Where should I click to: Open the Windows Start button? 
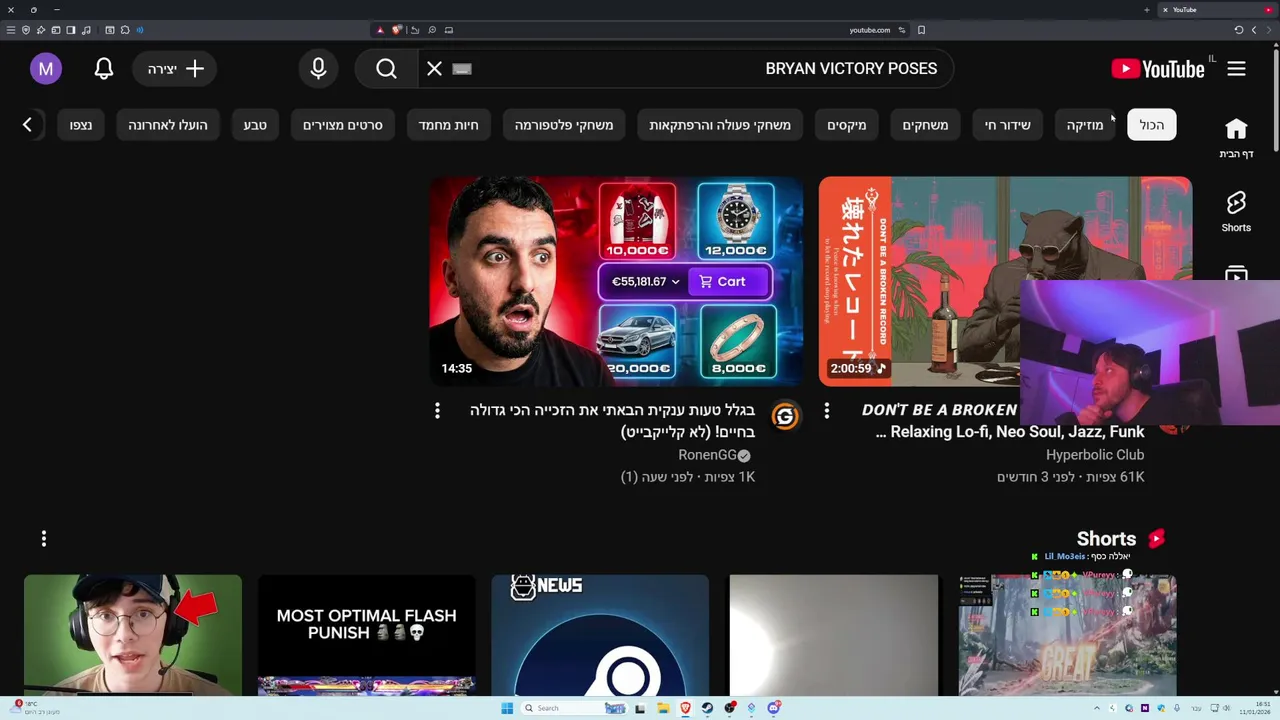pyautogui.click(x=507, y=708)
